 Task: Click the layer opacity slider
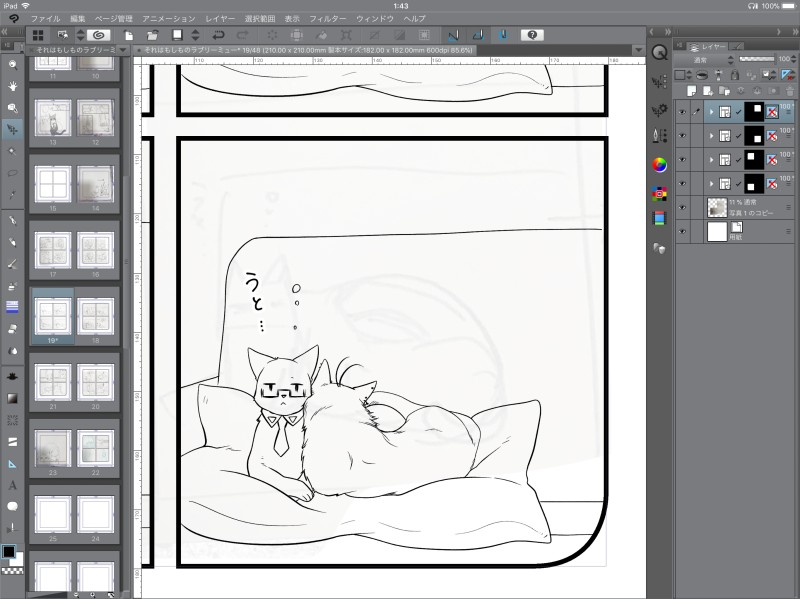(757, 59)
